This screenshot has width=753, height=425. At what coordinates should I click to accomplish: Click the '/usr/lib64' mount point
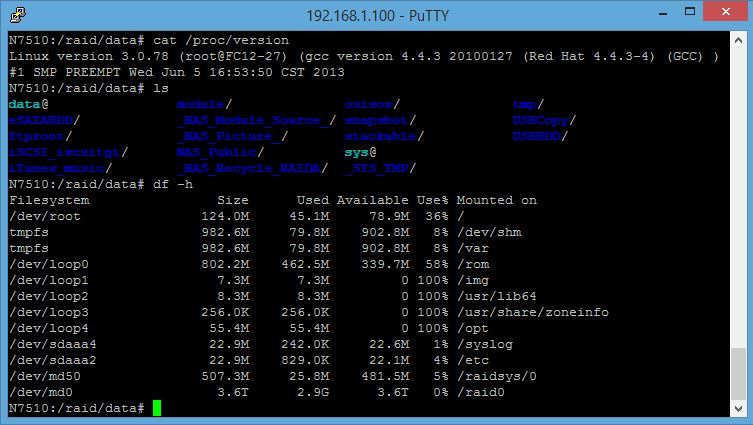click(497, 296)
